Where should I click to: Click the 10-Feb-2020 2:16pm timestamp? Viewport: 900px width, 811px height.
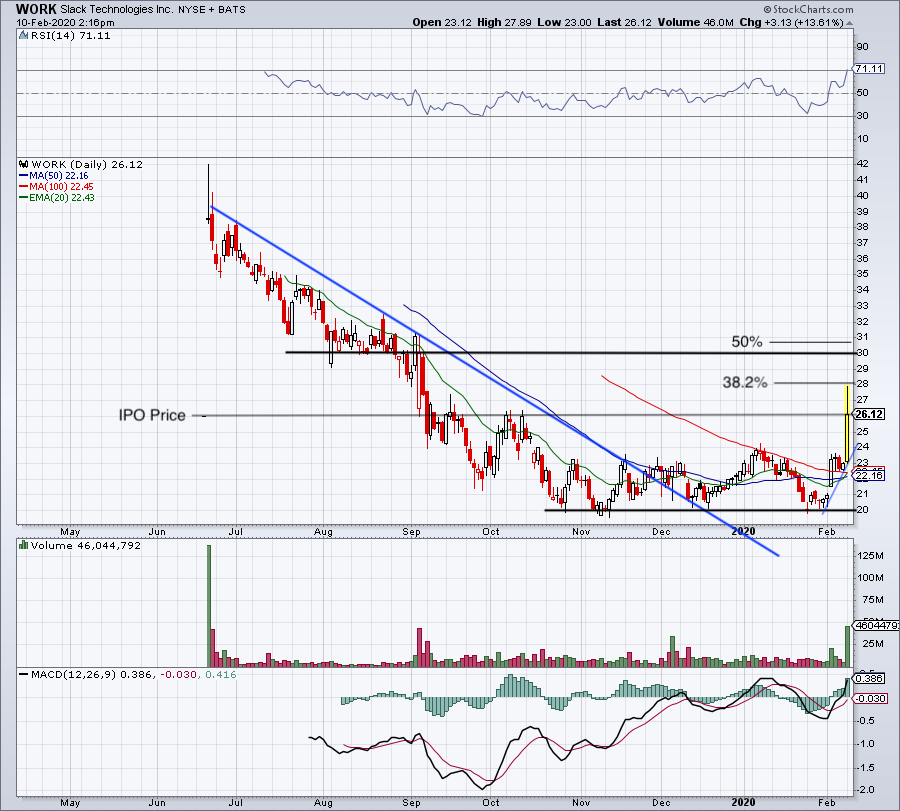point(65,23)
